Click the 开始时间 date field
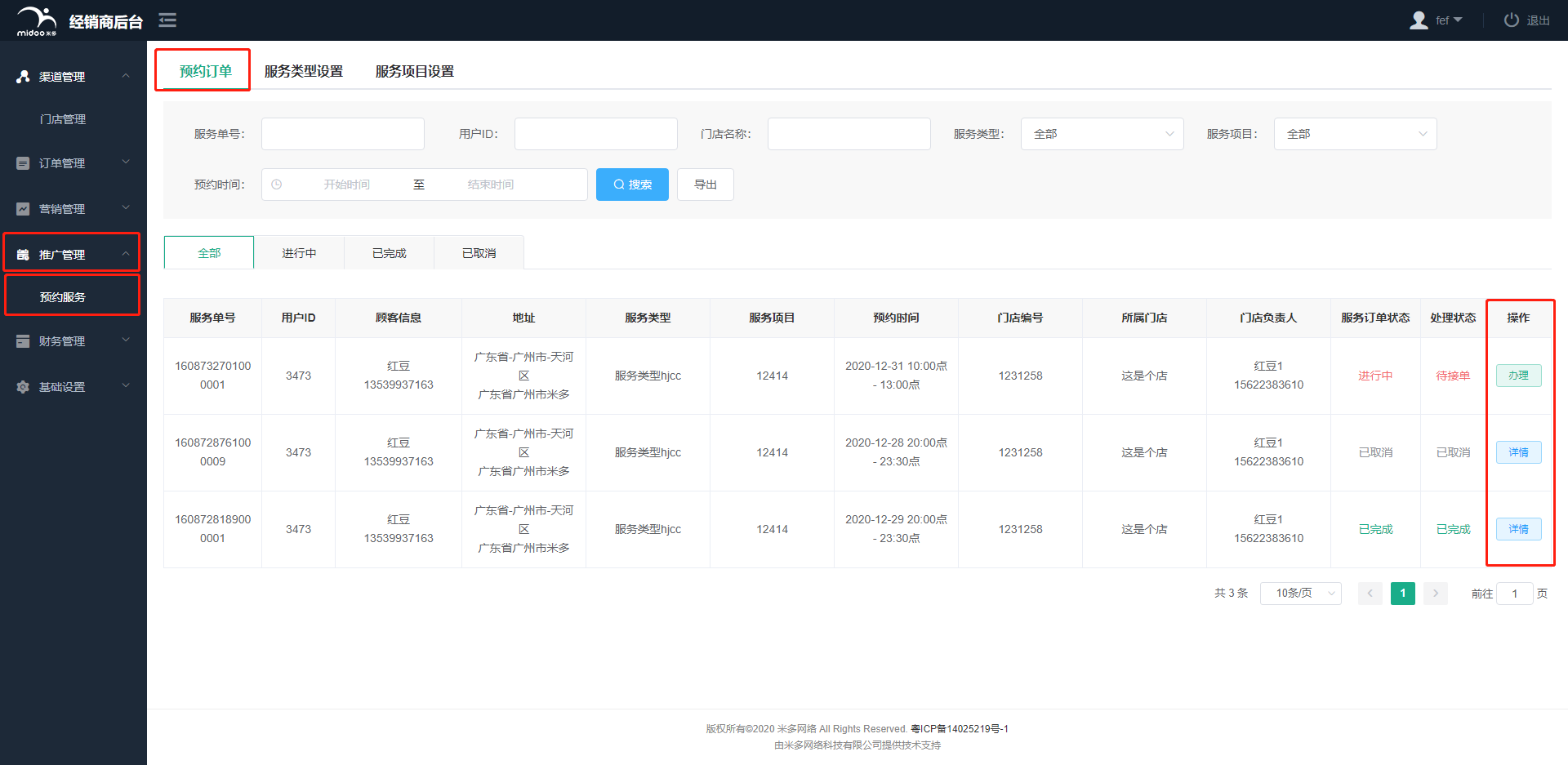 click(x=346, y=185)
